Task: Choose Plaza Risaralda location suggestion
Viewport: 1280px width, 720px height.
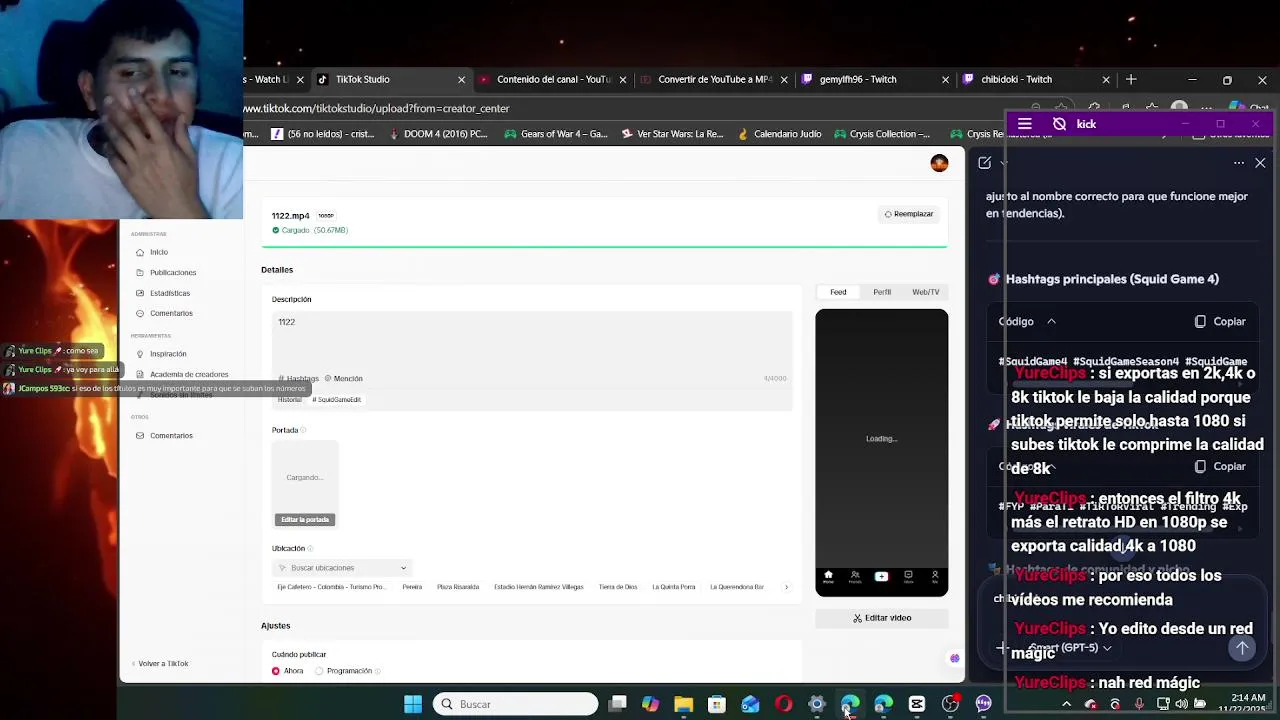Action: coord(458,587)
